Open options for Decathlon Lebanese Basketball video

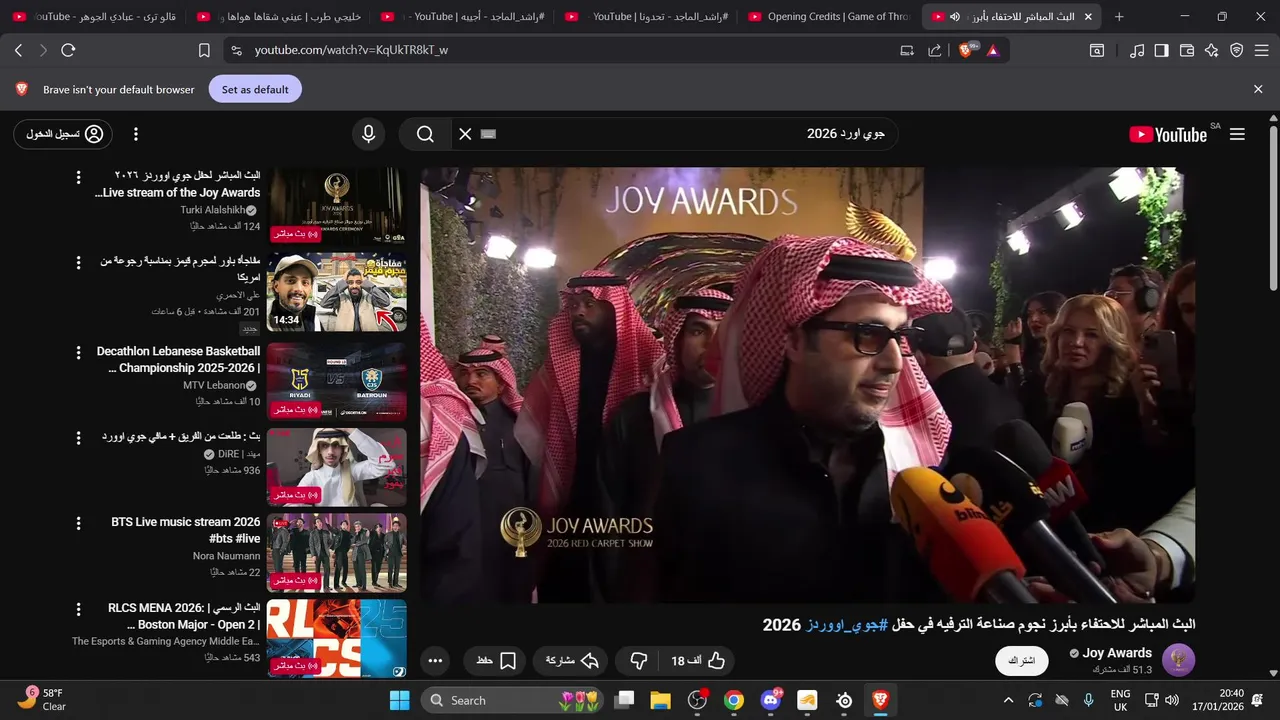point(78,352)
